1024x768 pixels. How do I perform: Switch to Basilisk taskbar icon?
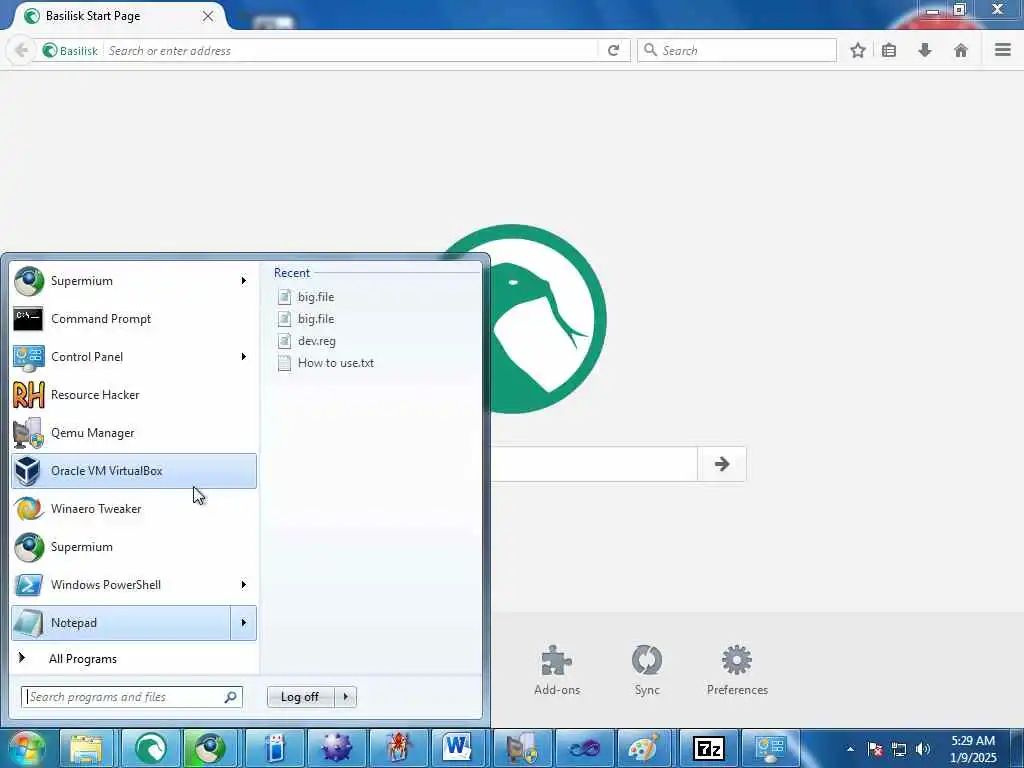[150, 748]
